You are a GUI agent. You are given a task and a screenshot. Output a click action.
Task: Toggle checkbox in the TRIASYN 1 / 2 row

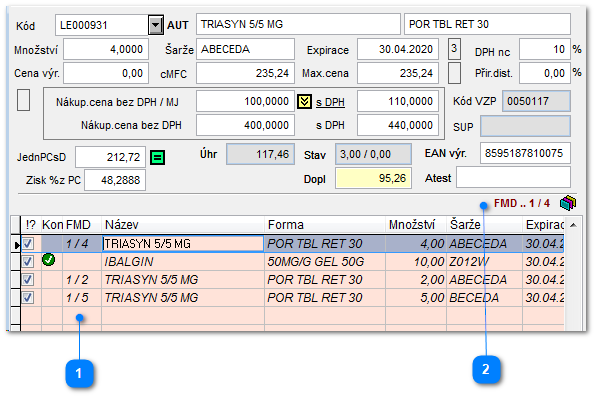28,280
